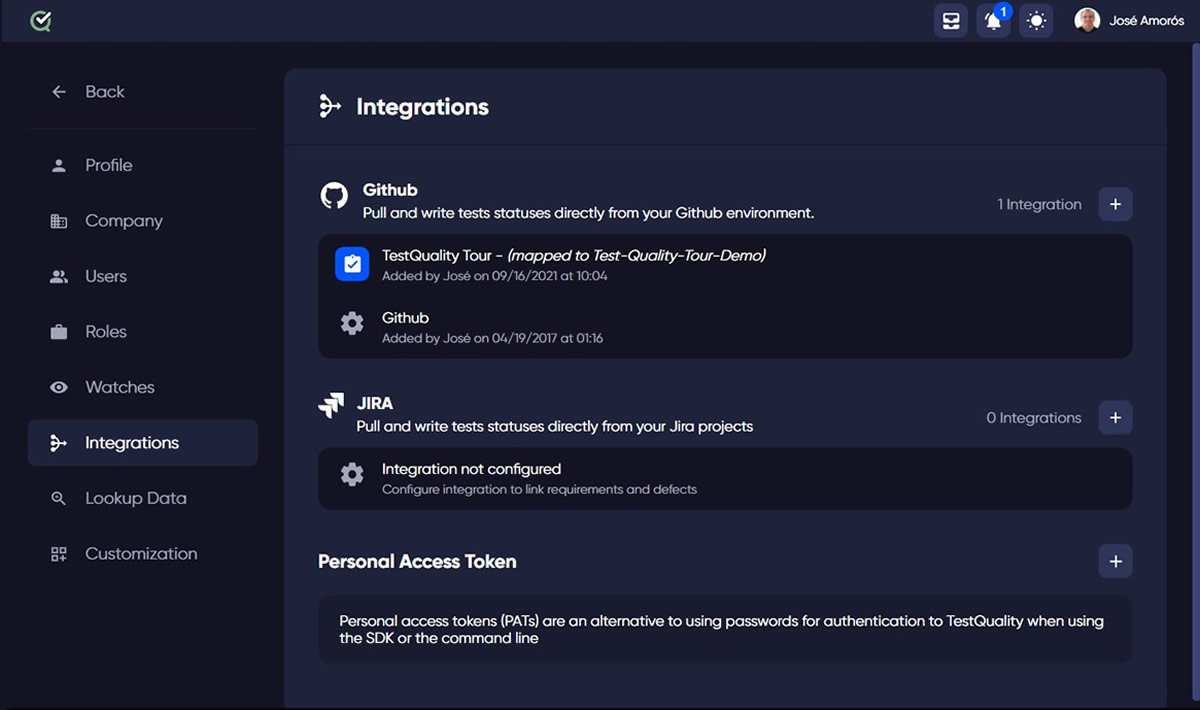The width and height of the screenshot is (1200, 710).
Task: Click the Github octocat logo
Action: pyautogui.click(x=334, y=195)
